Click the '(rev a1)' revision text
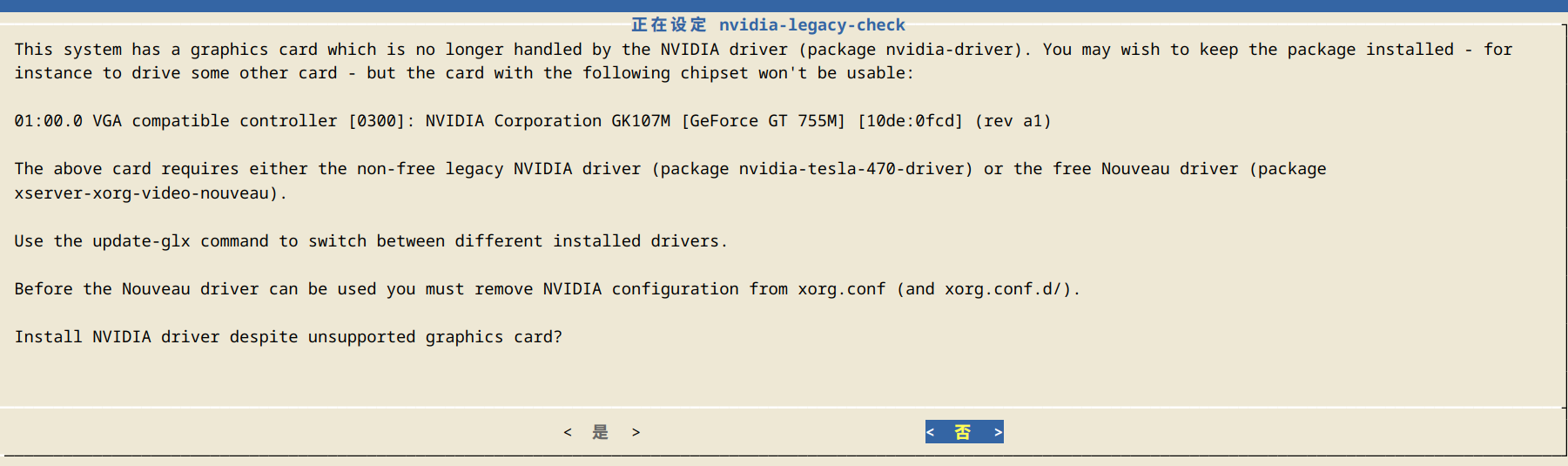Screen dimensions: 1568x466 pos(1013,121)
